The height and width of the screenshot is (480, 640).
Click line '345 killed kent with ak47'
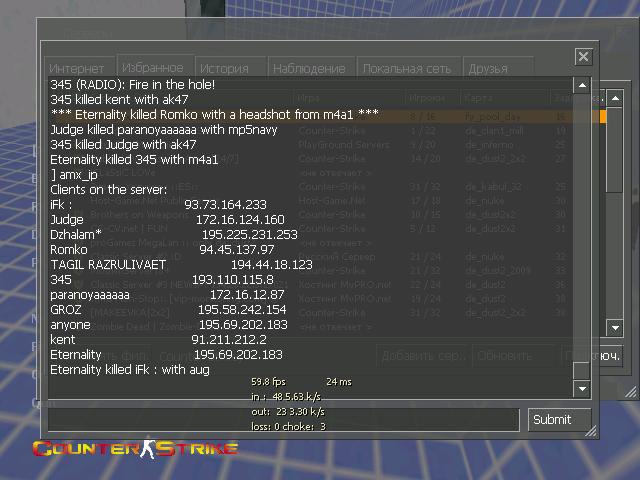coord(119,100)
